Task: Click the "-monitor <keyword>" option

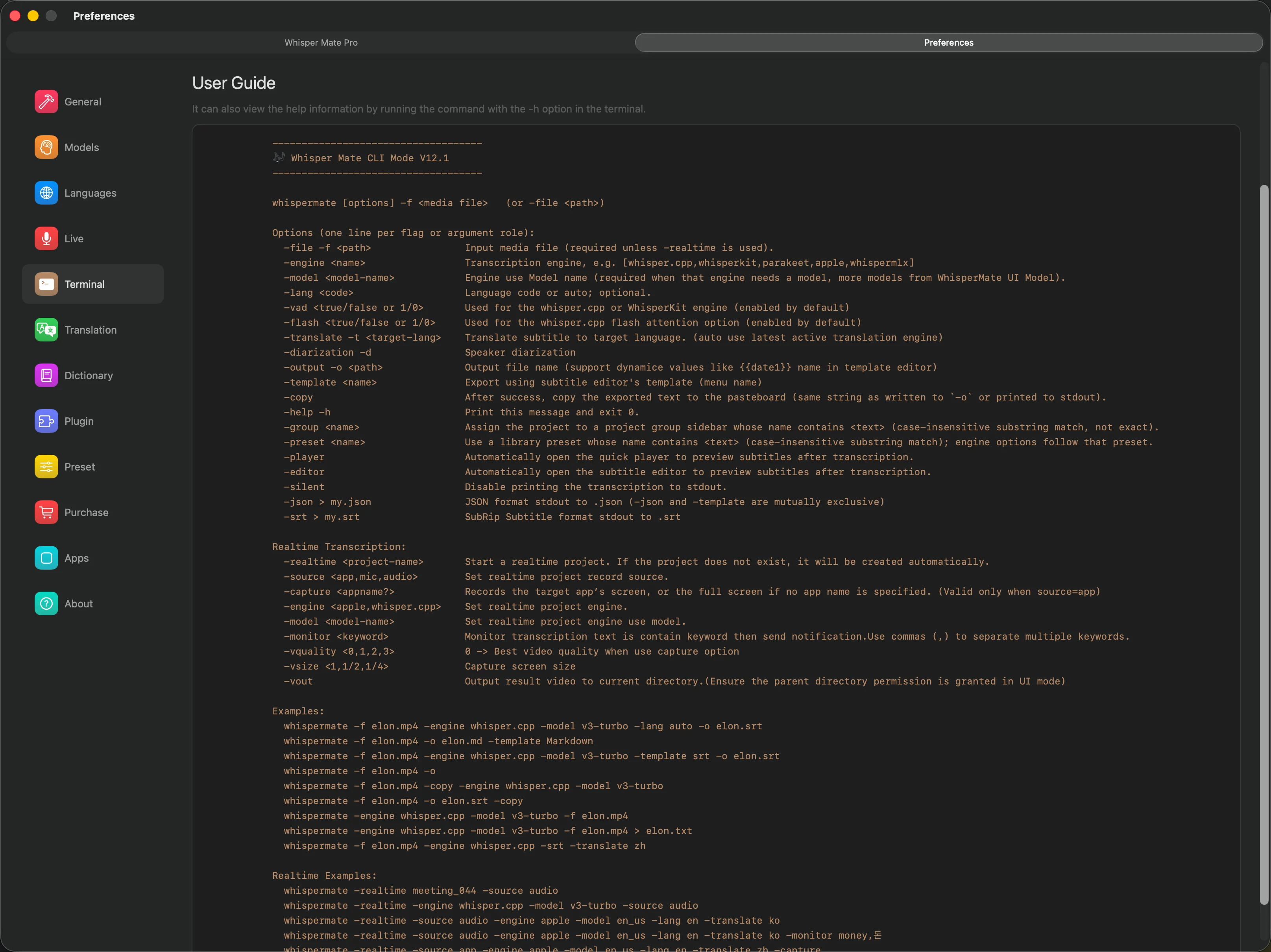Action: click(336, 636)
